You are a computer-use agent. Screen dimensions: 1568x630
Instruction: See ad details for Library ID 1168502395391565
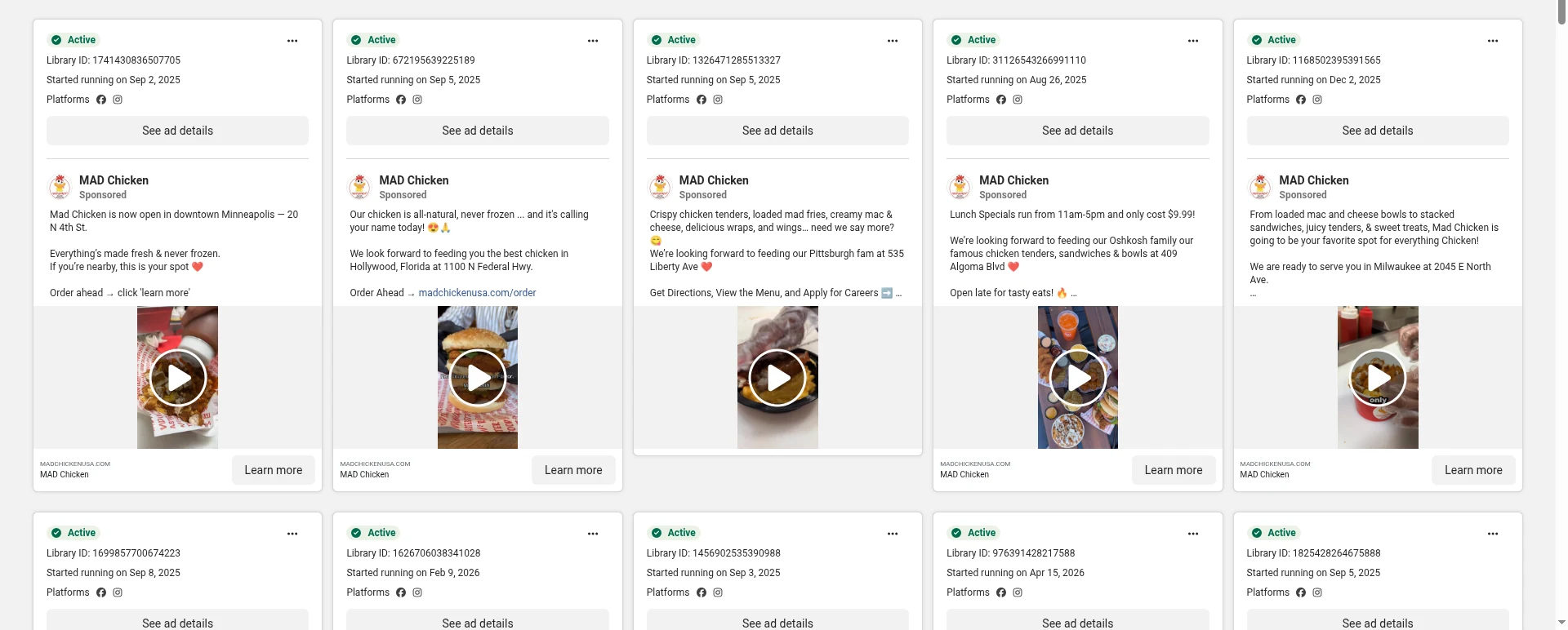1378,131
